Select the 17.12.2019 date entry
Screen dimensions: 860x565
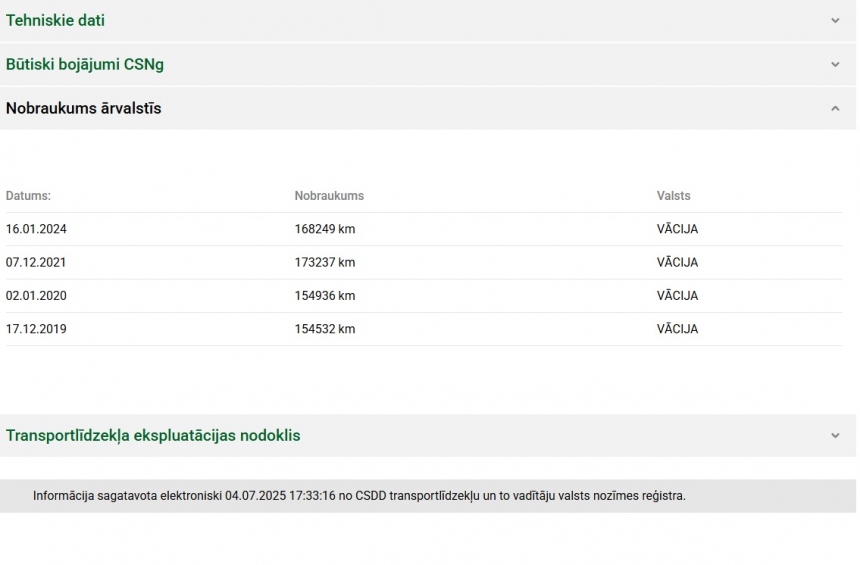coord(36,329)
